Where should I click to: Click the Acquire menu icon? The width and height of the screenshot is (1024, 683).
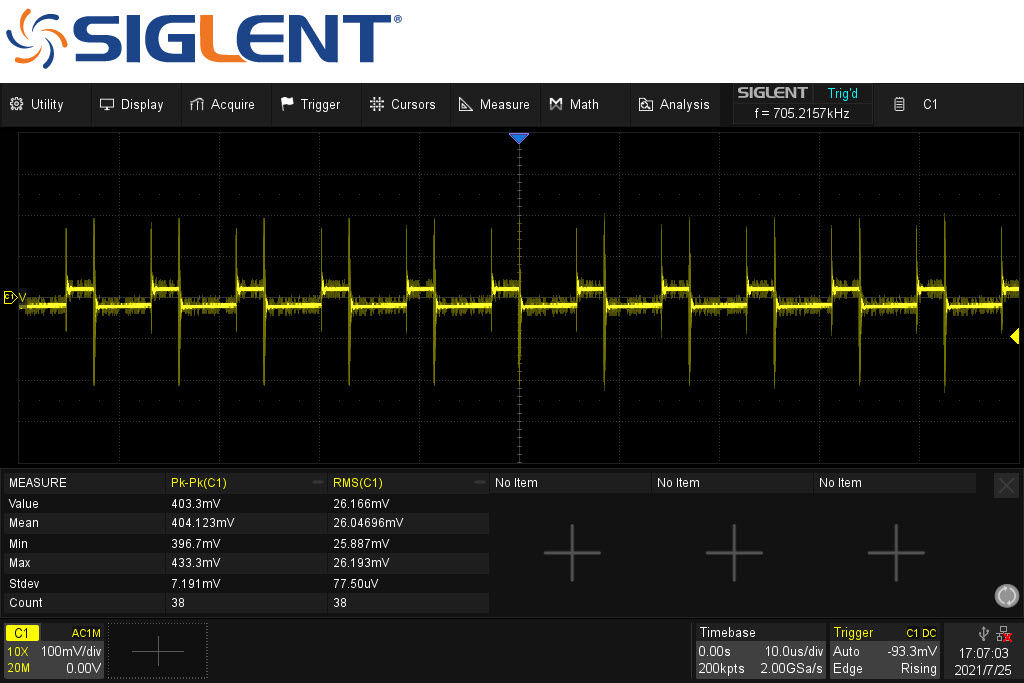pyautogui.click(x=197, y=104)
